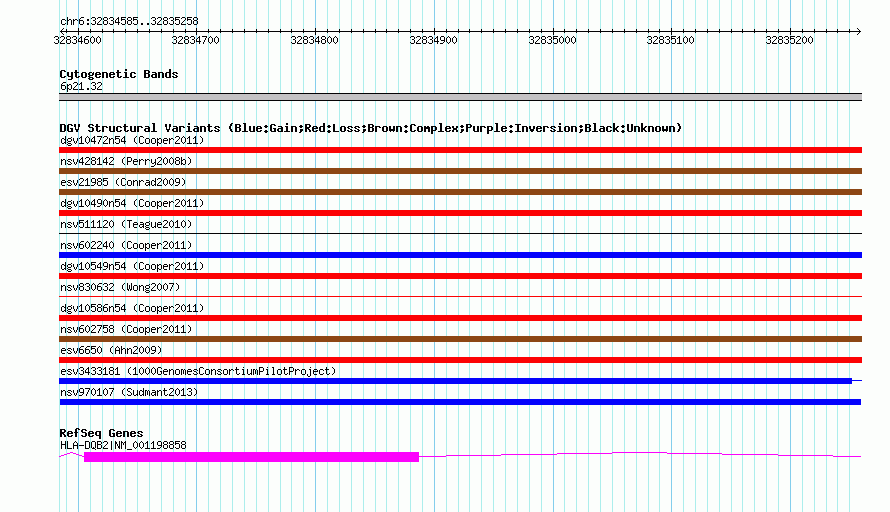Select dgv10549n54 (Cooper2011) variant label

coord(132,266)
